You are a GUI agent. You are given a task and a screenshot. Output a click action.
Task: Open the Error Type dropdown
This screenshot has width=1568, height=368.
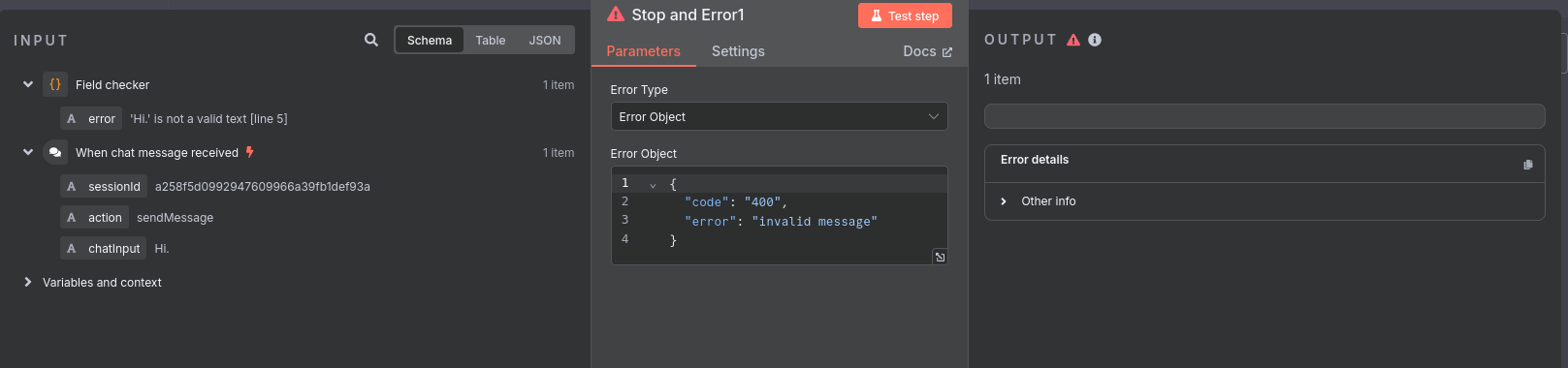pos(779,116)
